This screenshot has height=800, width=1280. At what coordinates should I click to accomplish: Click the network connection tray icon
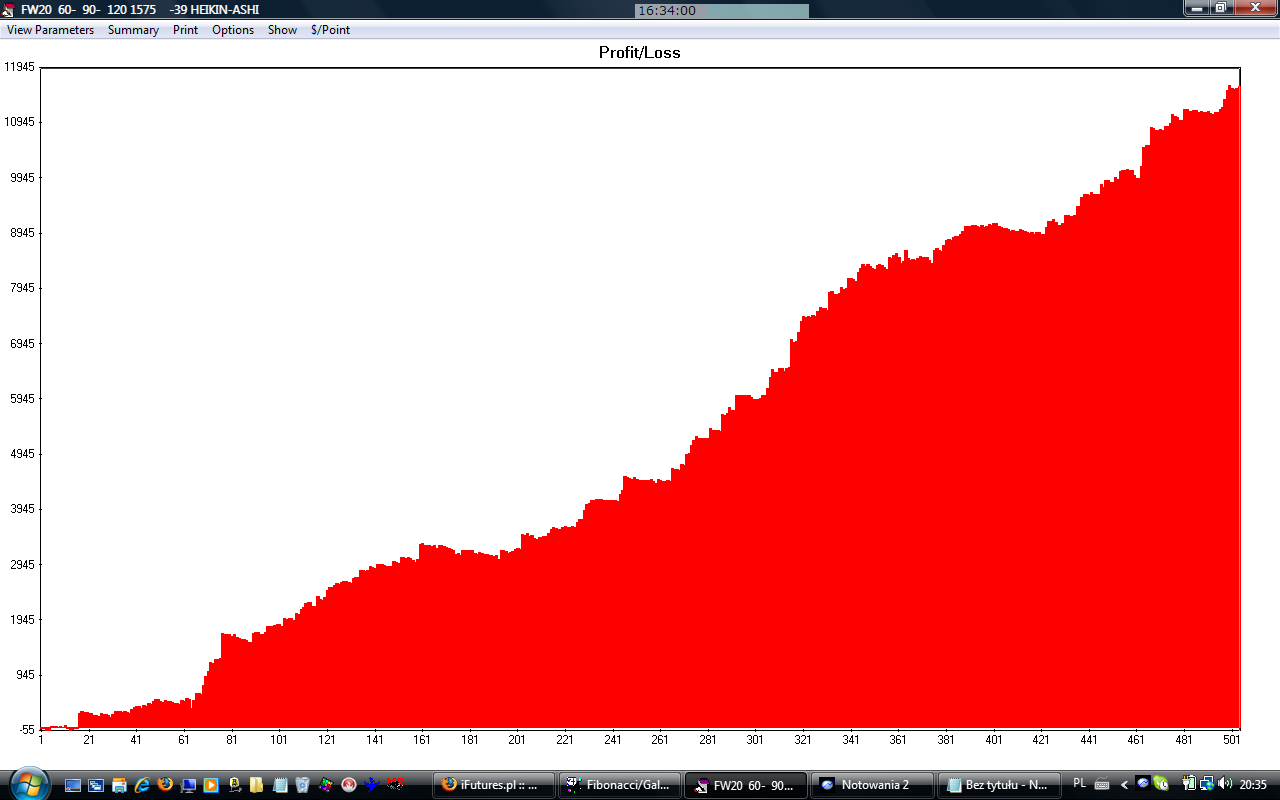click(1207, 784)
